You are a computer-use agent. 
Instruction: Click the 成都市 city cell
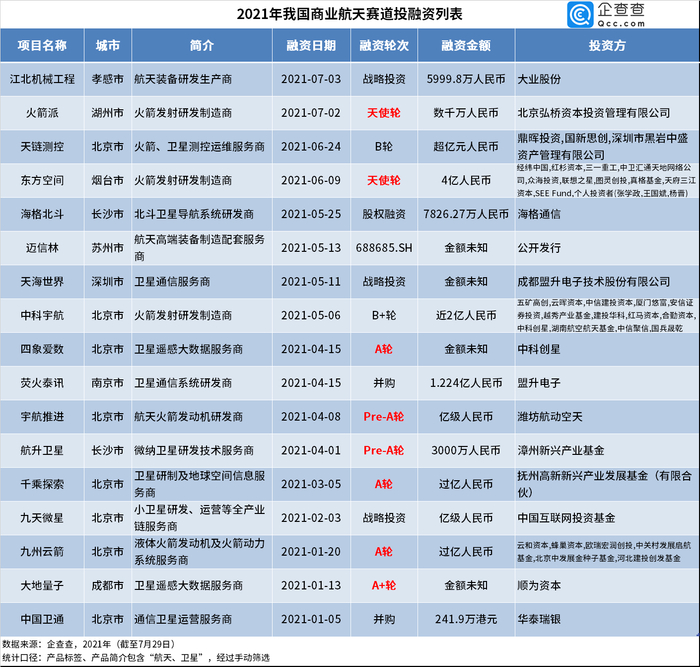tap(108, 585)
